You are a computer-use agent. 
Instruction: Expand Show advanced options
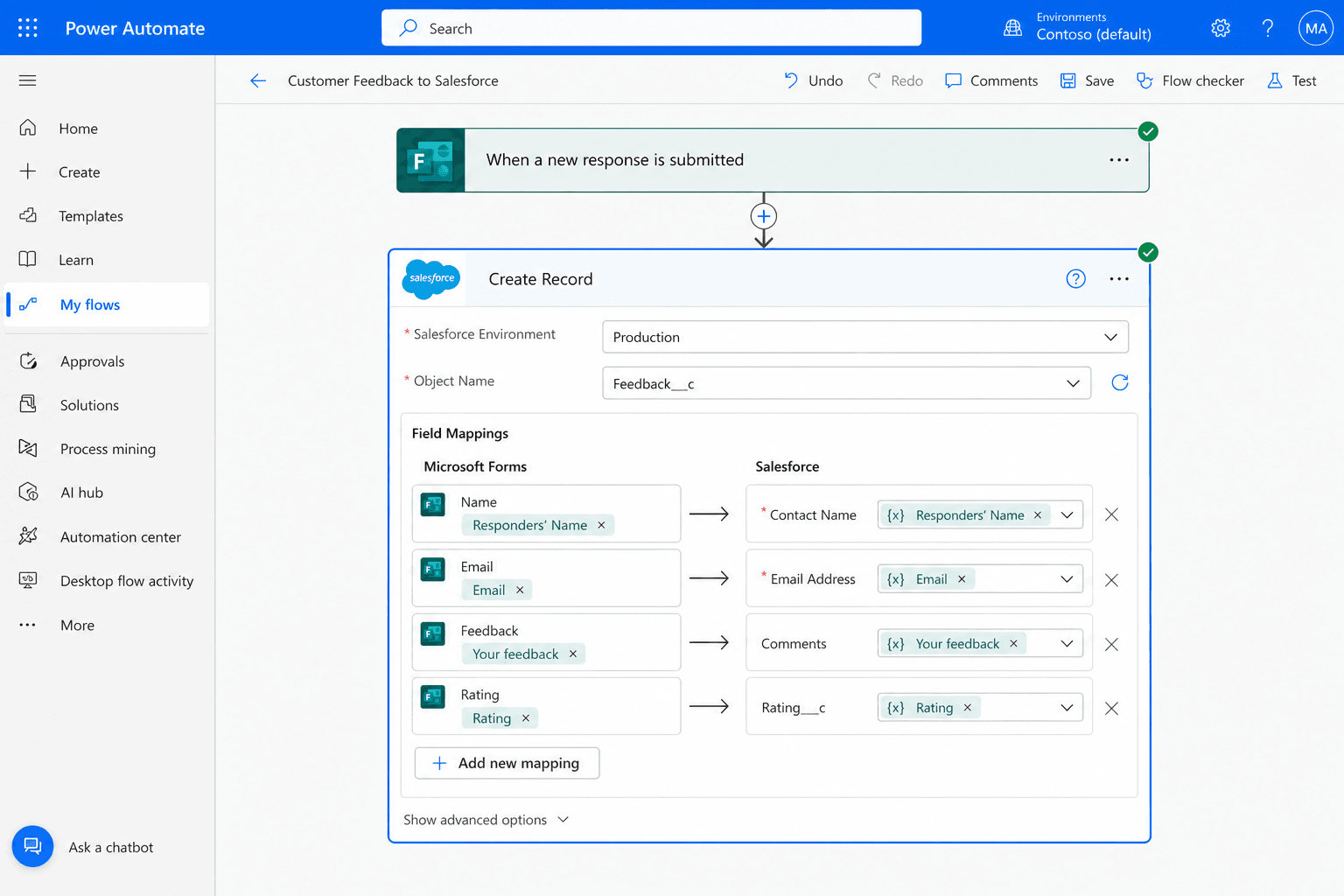[486, 820]
